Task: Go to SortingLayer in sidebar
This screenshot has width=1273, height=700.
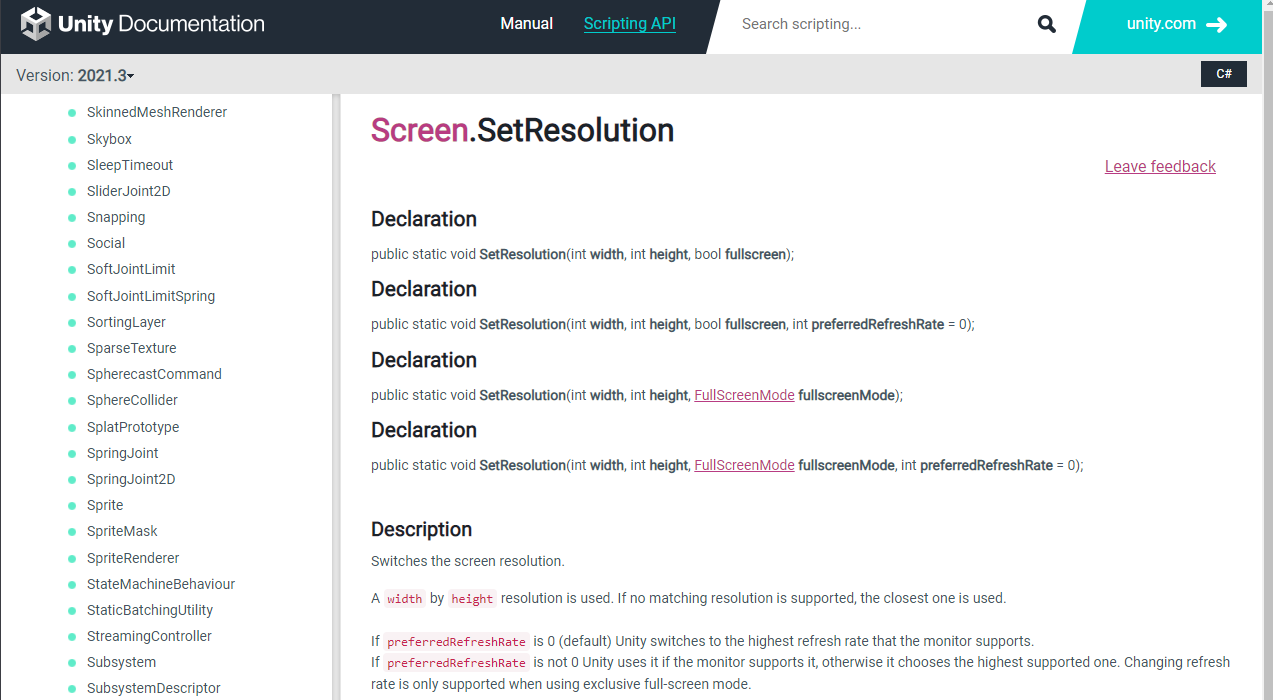Action: coord(126,322)
